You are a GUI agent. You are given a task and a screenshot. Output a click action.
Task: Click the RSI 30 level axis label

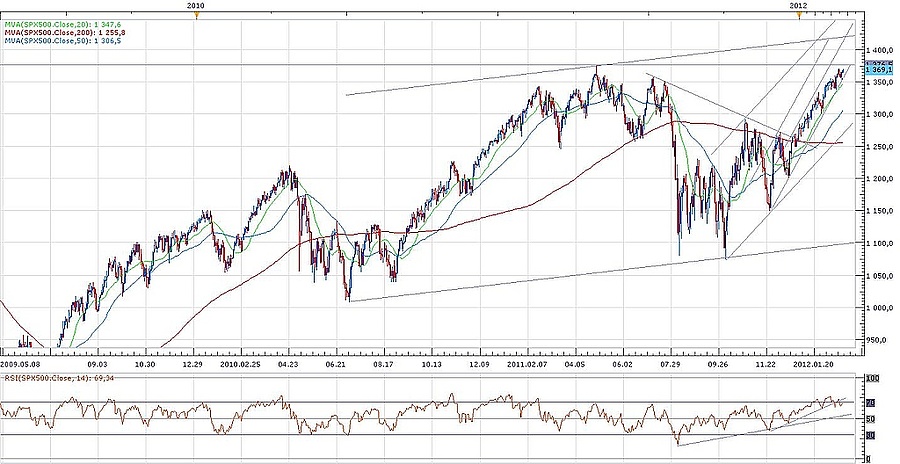872,436
